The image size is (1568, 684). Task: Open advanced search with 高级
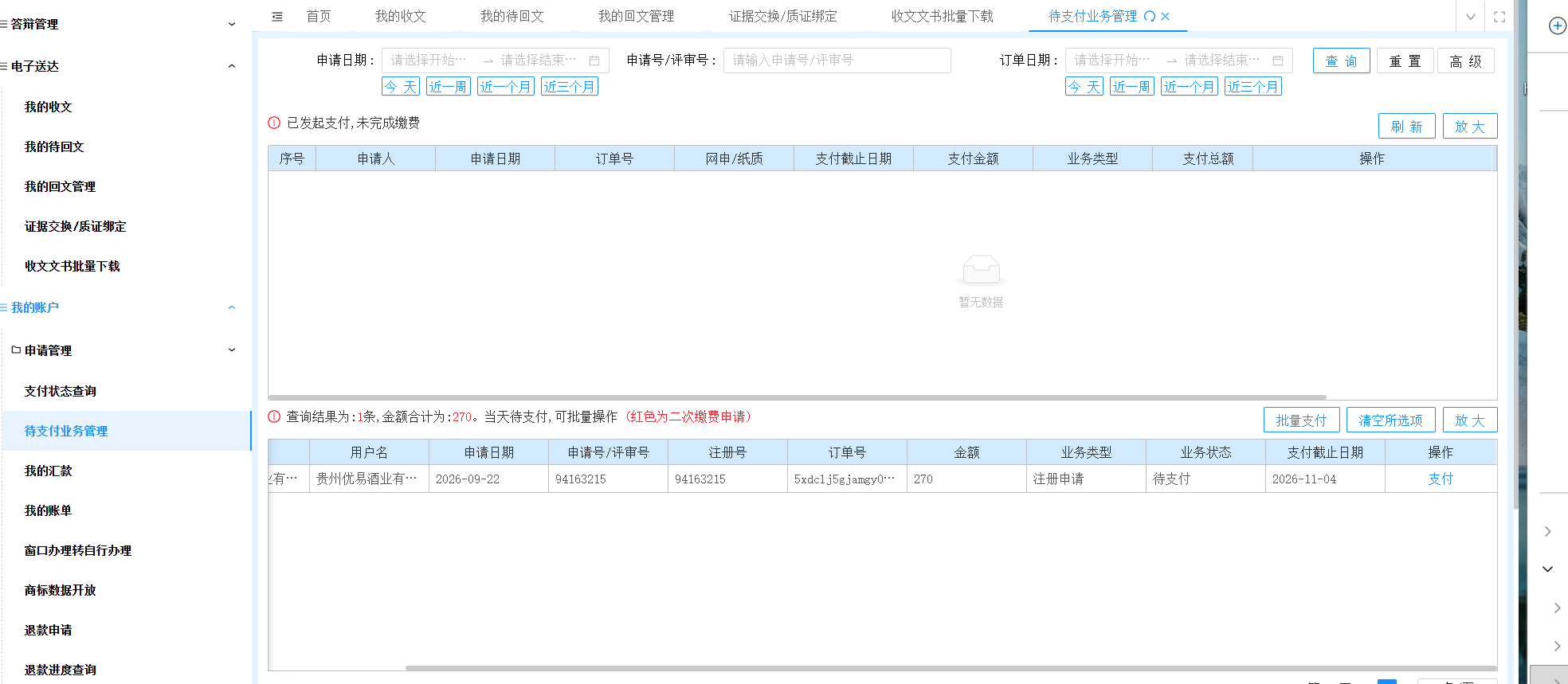pyautogui.click(x=1466, y=61)
